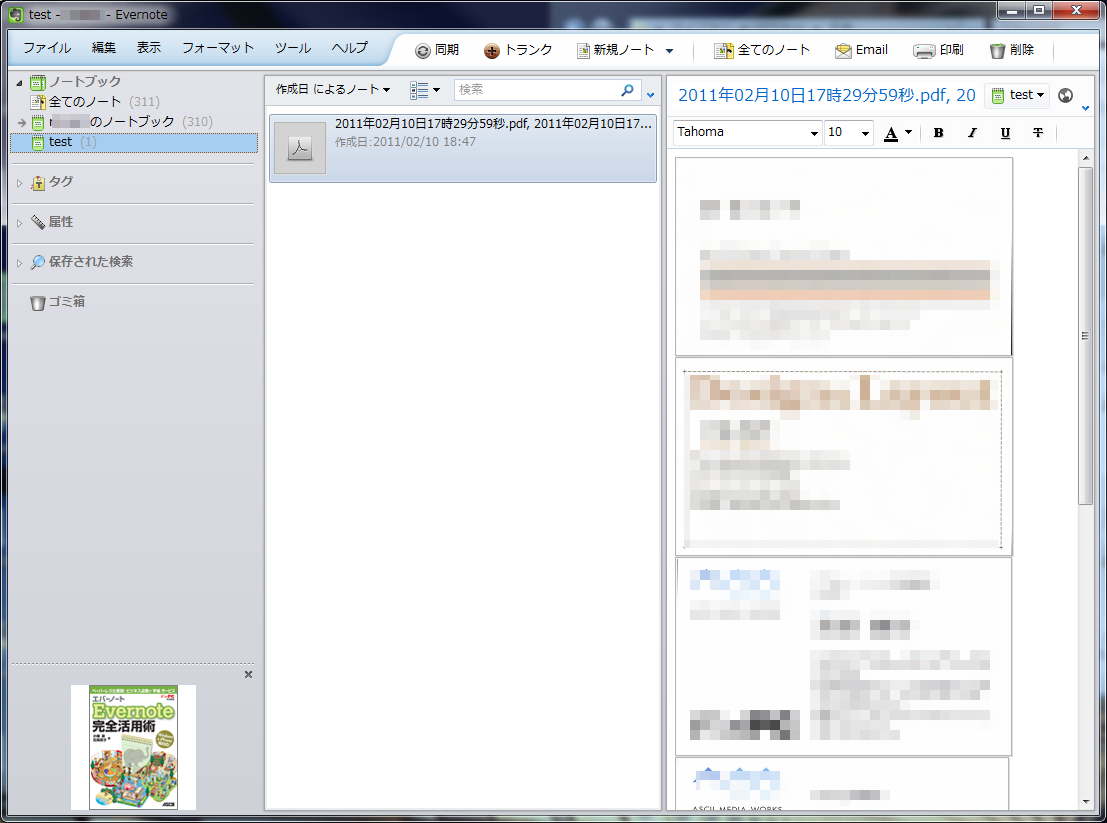Click the note vertical scrollbar thumb
The height and width of the screenshot is (823, 1107).
[1086, 335]
